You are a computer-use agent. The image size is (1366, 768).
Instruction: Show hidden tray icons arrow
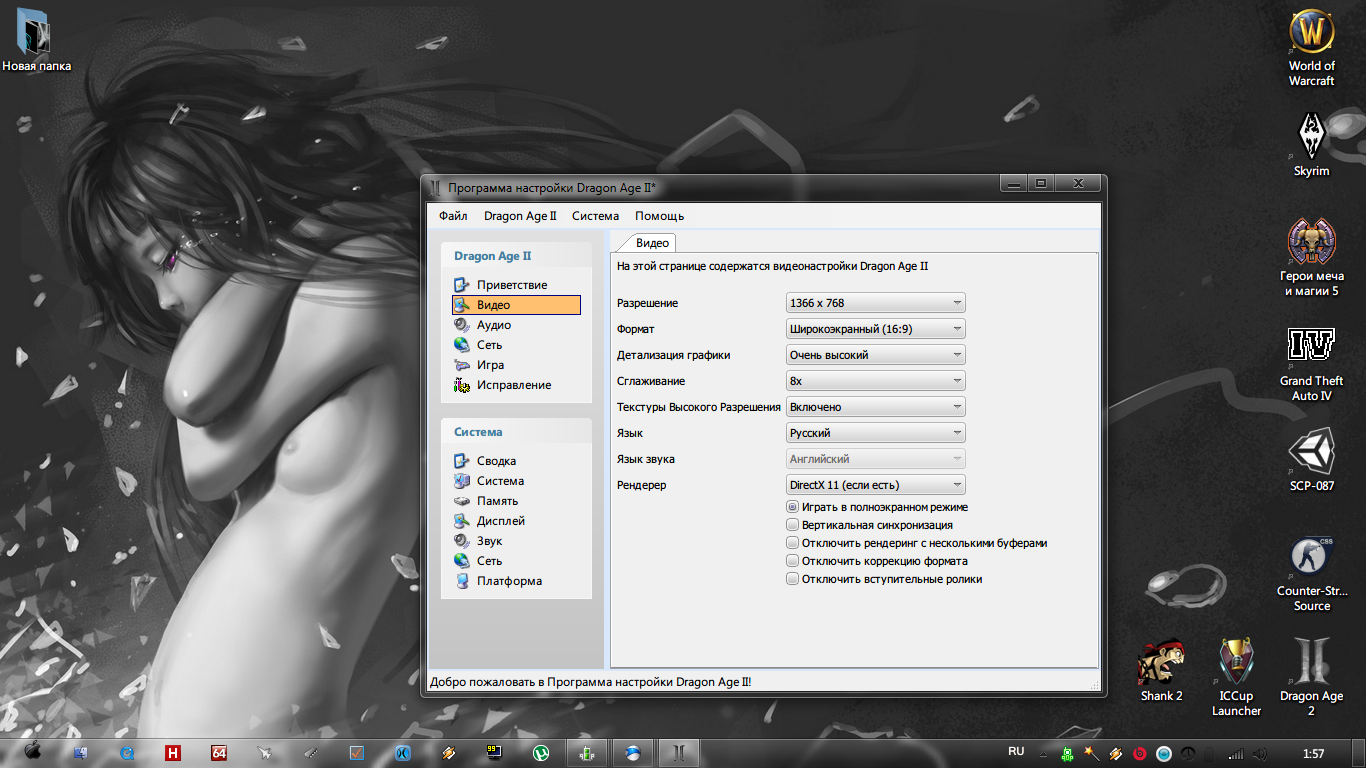(1045, 754)
